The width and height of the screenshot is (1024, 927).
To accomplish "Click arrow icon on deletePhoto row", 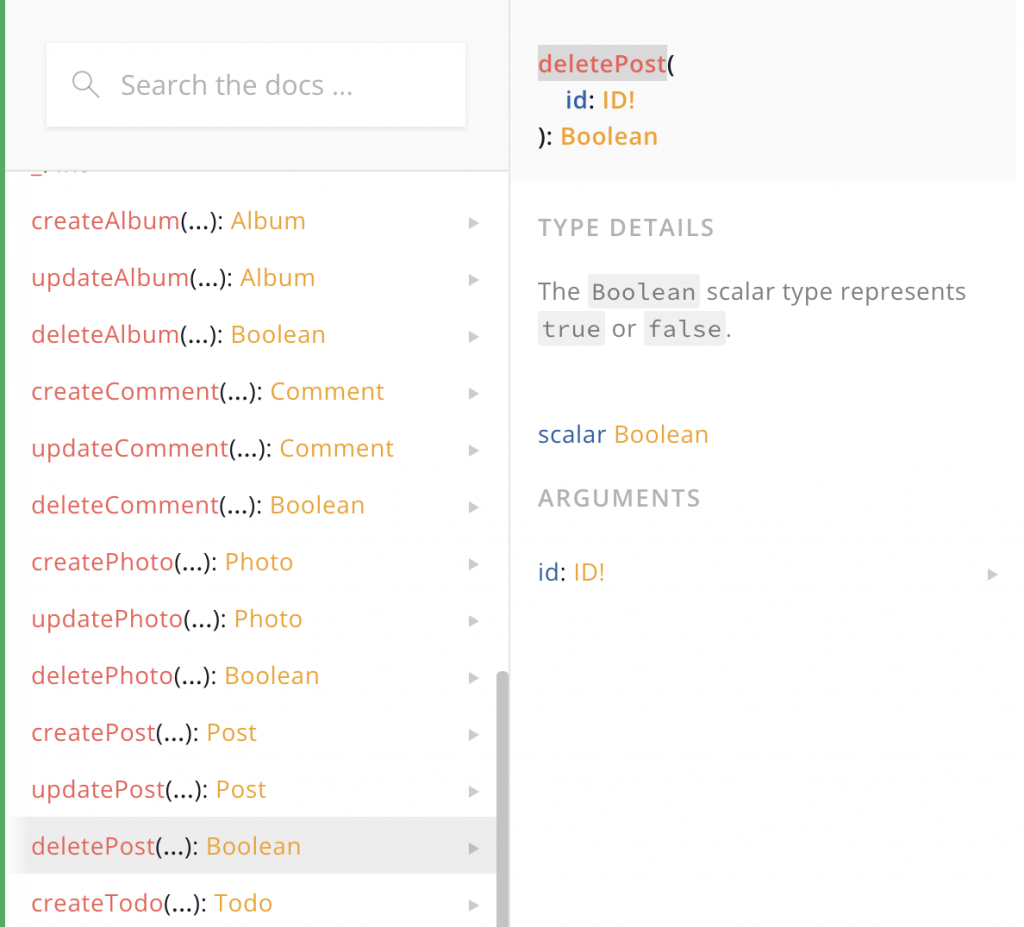I will pyautogui.click(x=473, y=678).
